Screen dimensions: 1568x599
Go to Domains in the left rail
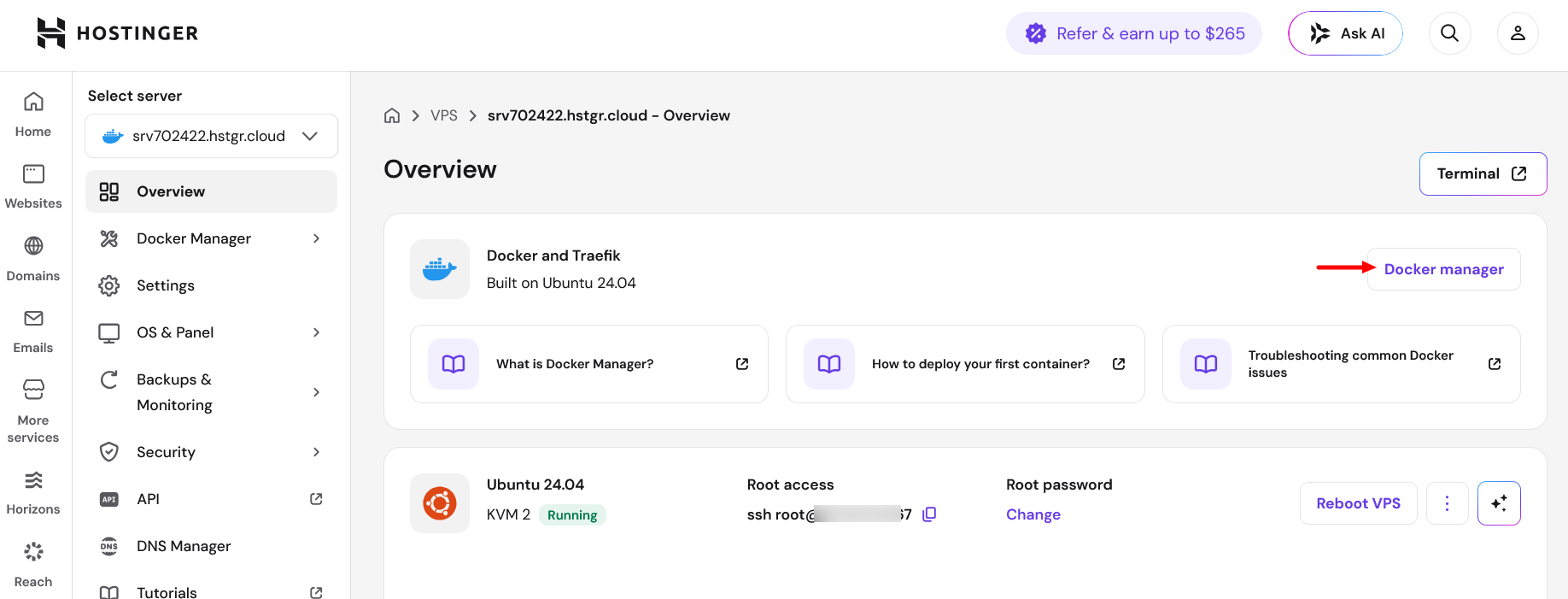click(33, 259)
